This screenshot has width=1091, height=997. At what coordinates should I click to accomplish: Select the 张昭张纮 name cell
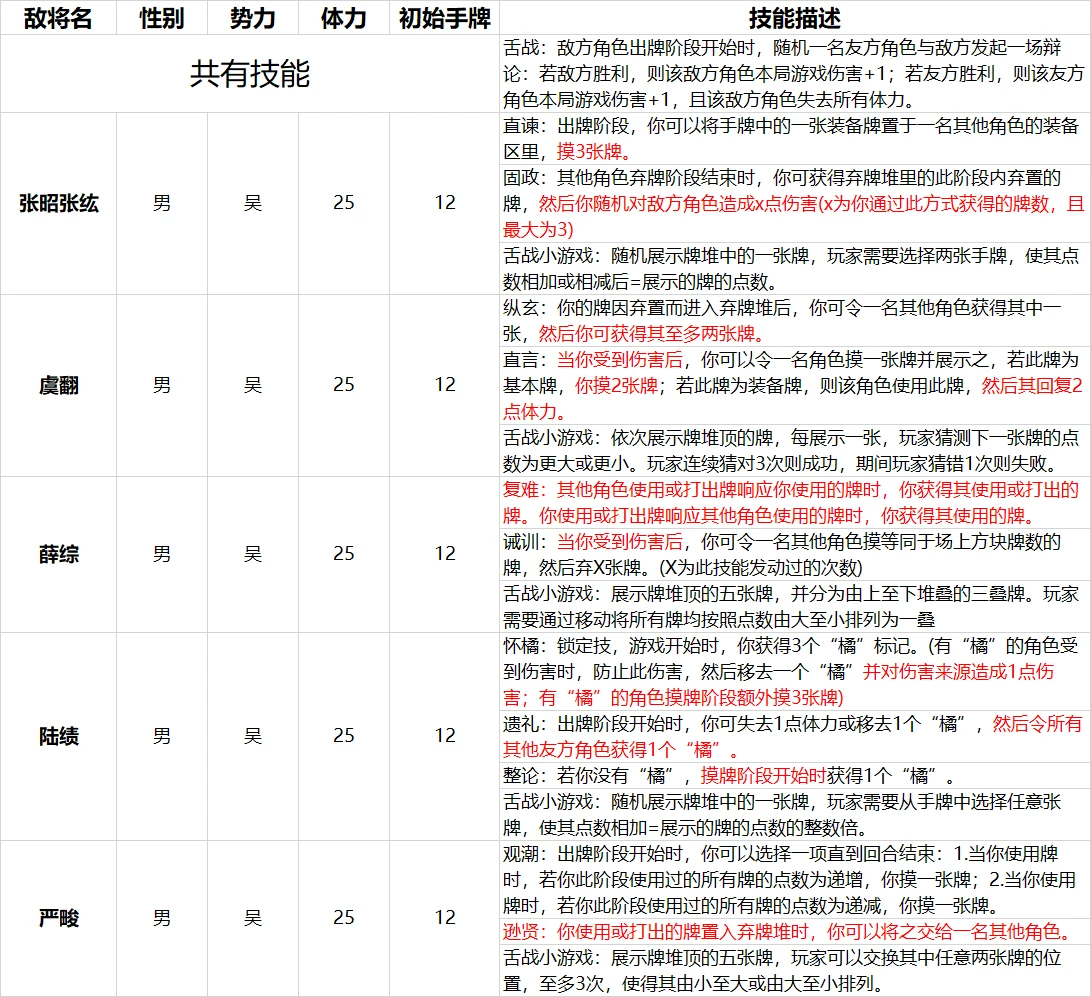tap(58, 203)
